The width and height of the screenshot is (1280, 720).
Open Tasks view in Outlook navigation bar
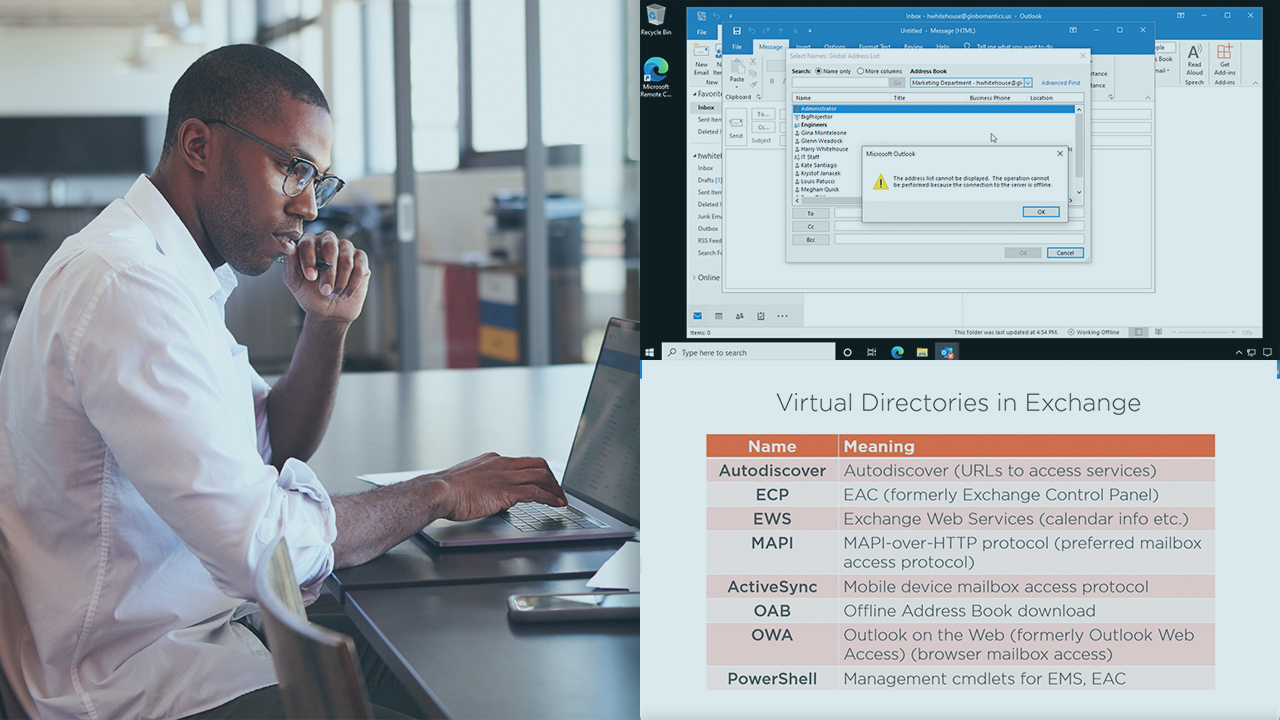[761, 316]
